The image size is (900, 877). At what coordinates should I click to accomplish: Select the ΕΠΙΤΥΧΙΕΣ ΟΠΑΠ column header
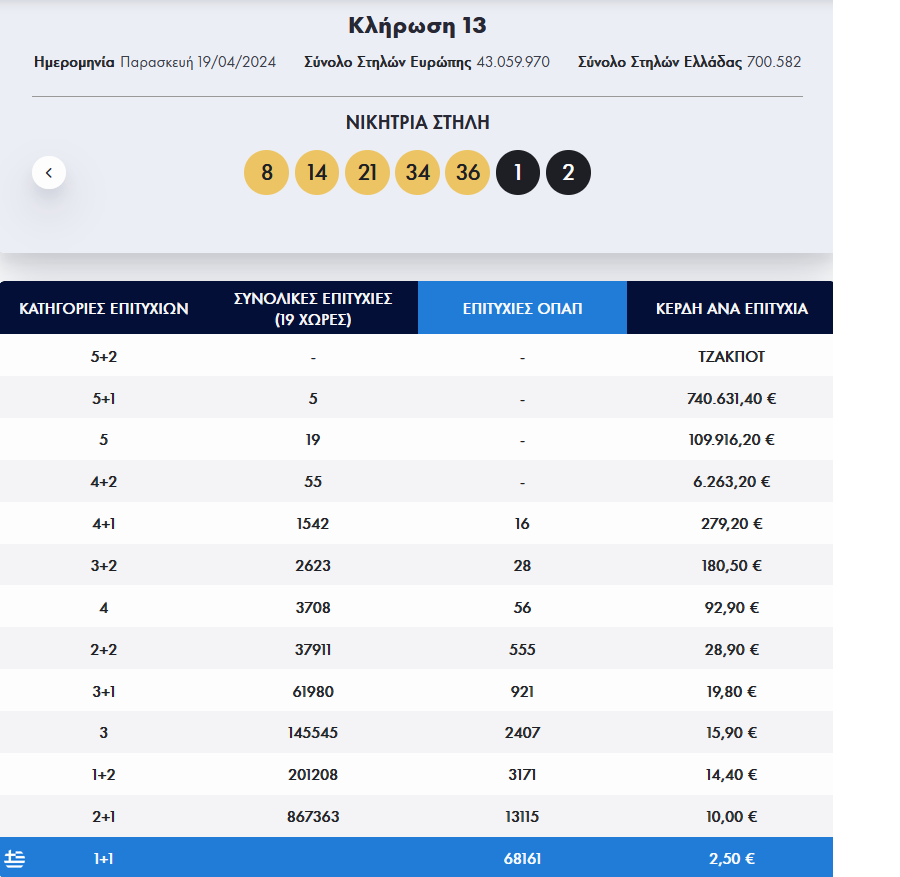tap(522, 308)
